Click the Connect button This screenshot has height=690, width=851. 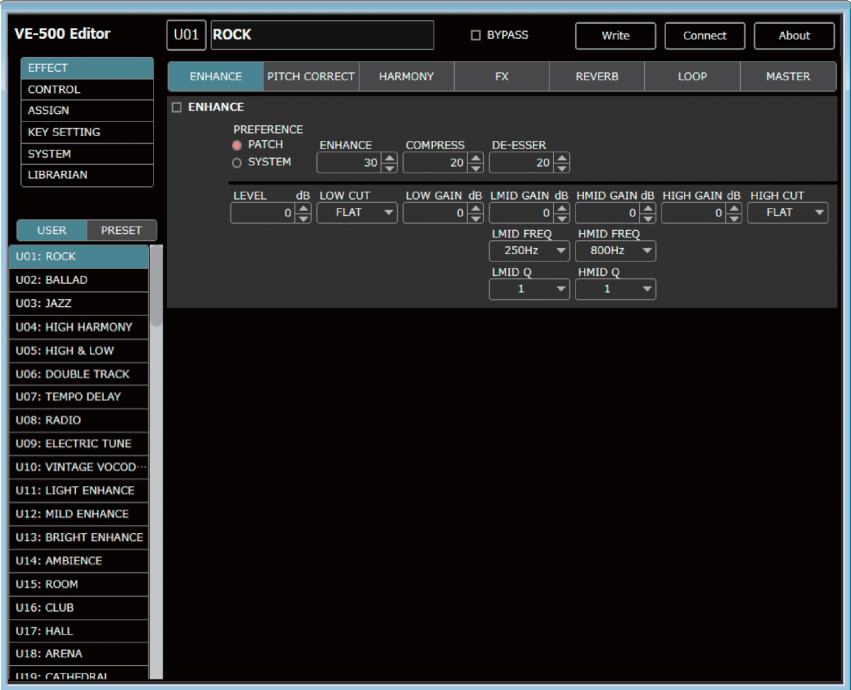click(704, 36)
